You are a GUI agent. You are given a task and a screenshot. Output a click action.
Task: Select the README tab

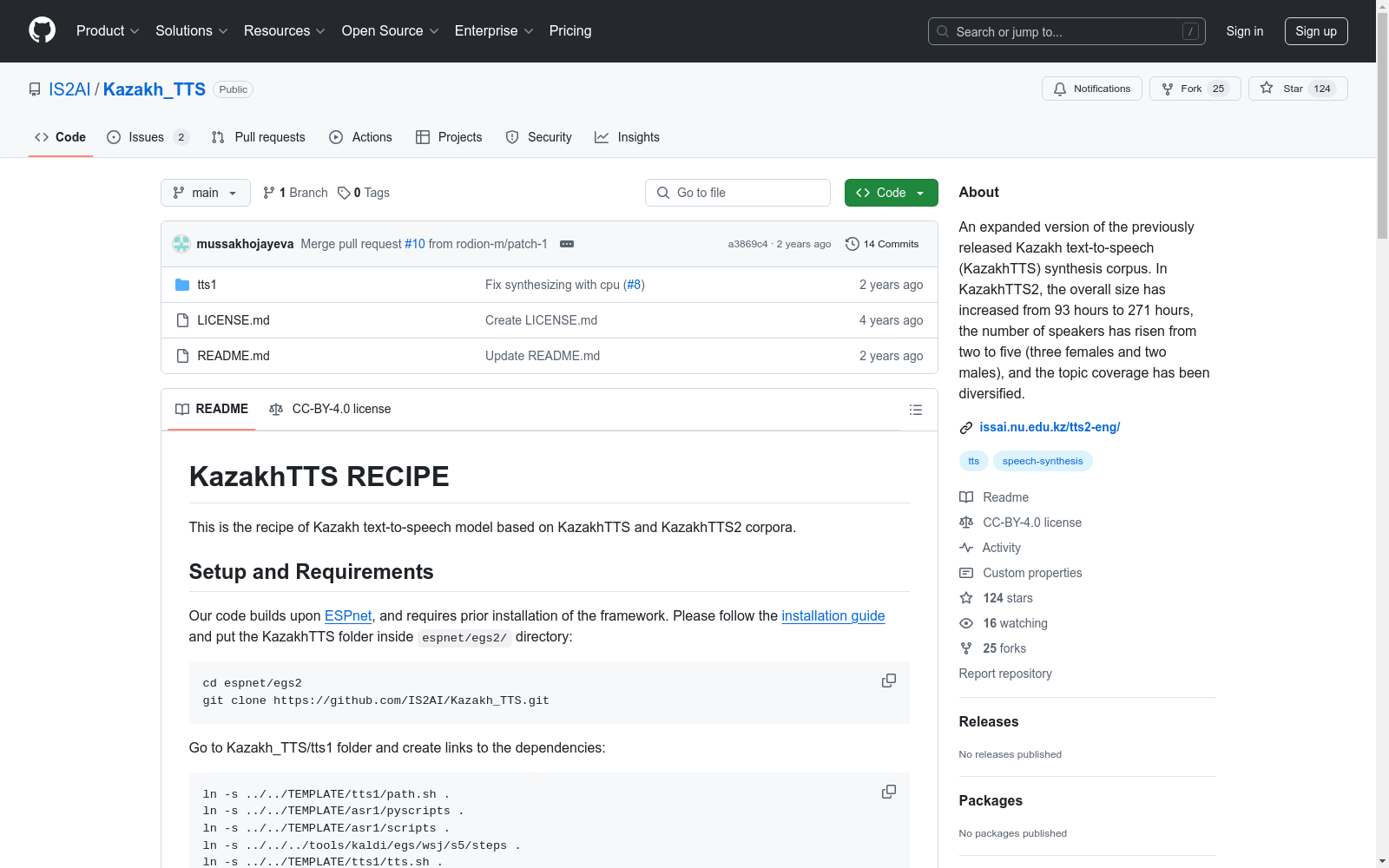[x=212, y=409]
